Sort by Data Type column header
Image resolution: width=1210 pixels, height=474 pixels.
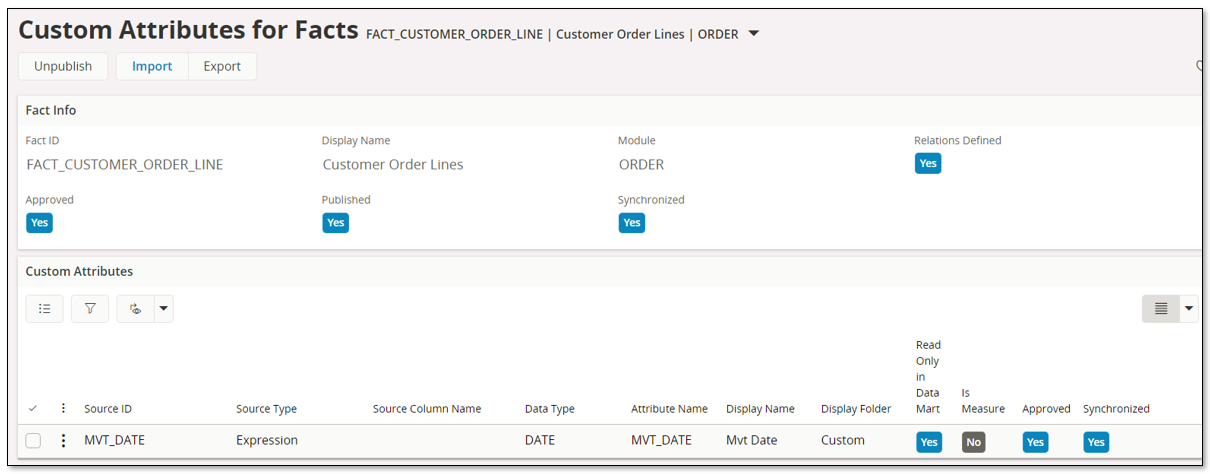tap(550, 409)
